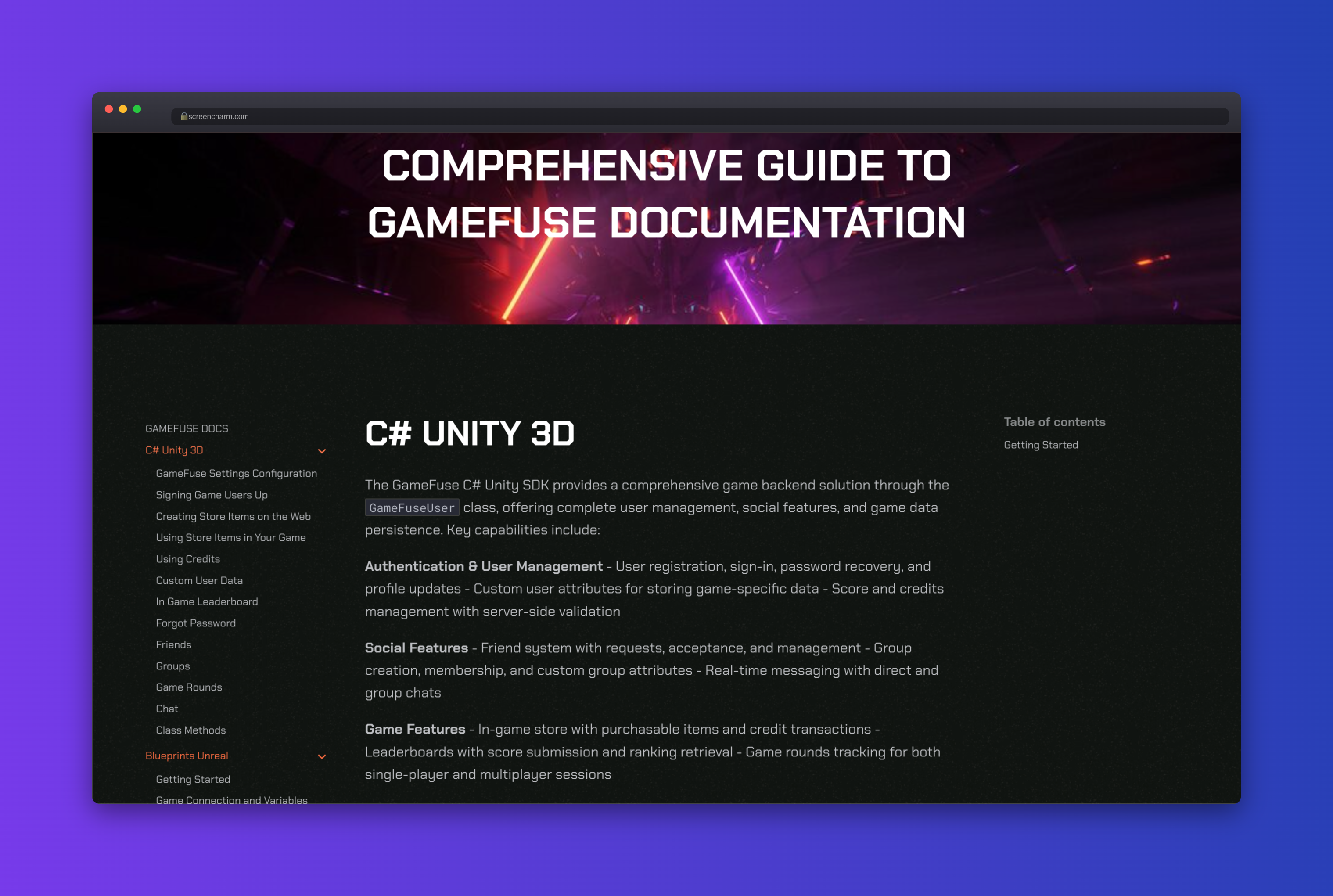This screenshot has height=896, width=1333.
Task: Jump to Getting Started in table of contents
Action: click(x=1041, y=445)
